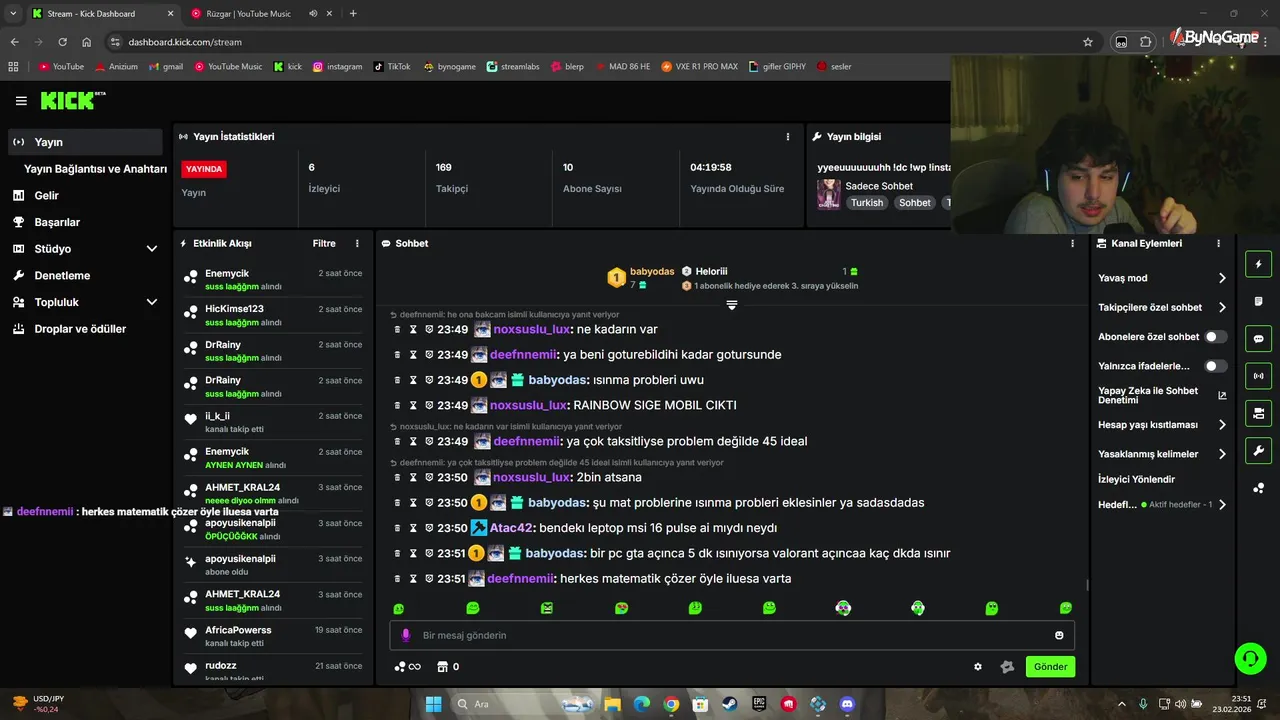
Task: Toggle Abonelere özel sohbet switch
Action: coord(1215,337)
